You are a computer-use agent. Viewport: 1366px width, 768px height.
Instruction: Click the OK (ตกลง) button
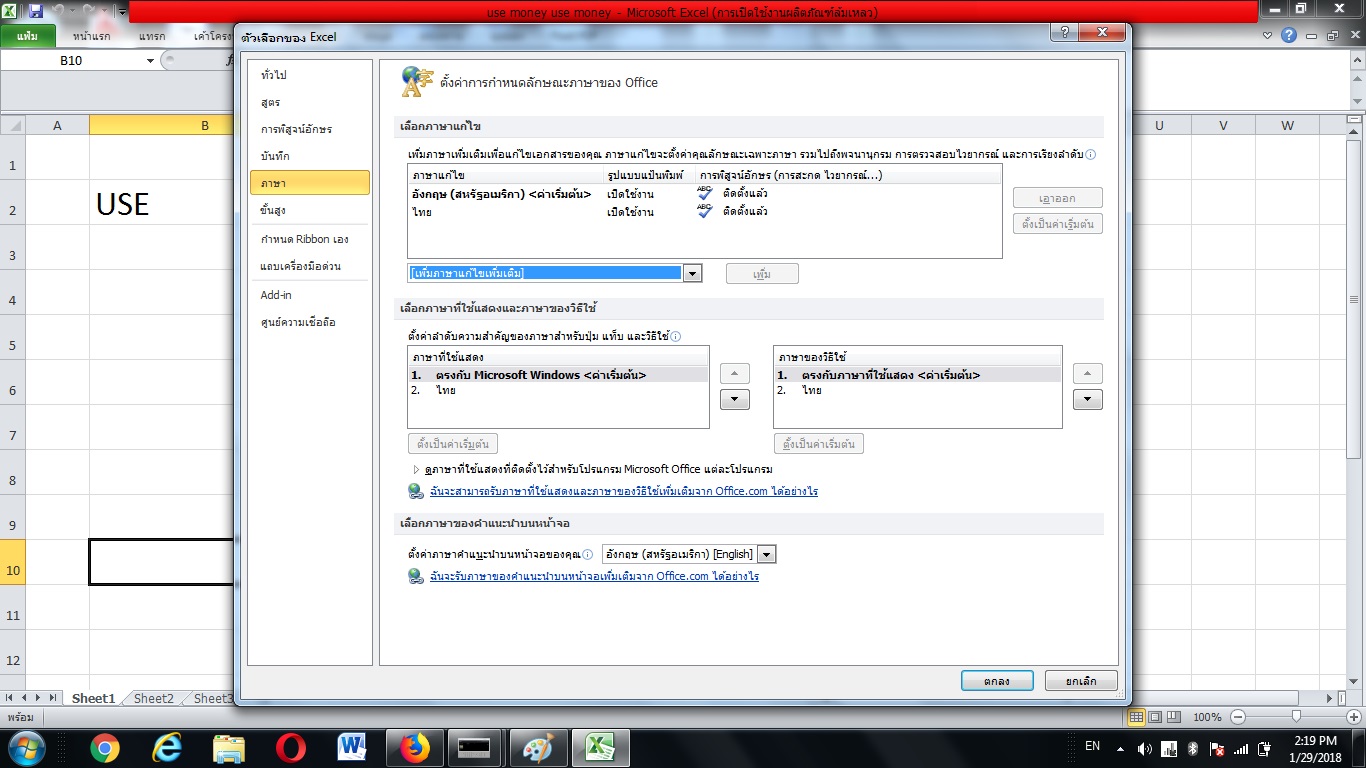click(997, 681)
